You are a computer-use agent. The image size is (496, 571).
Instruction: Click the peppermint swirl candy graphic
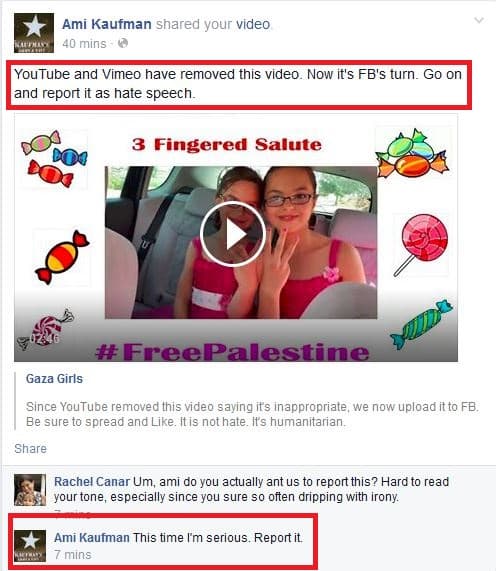click(45, 330)
